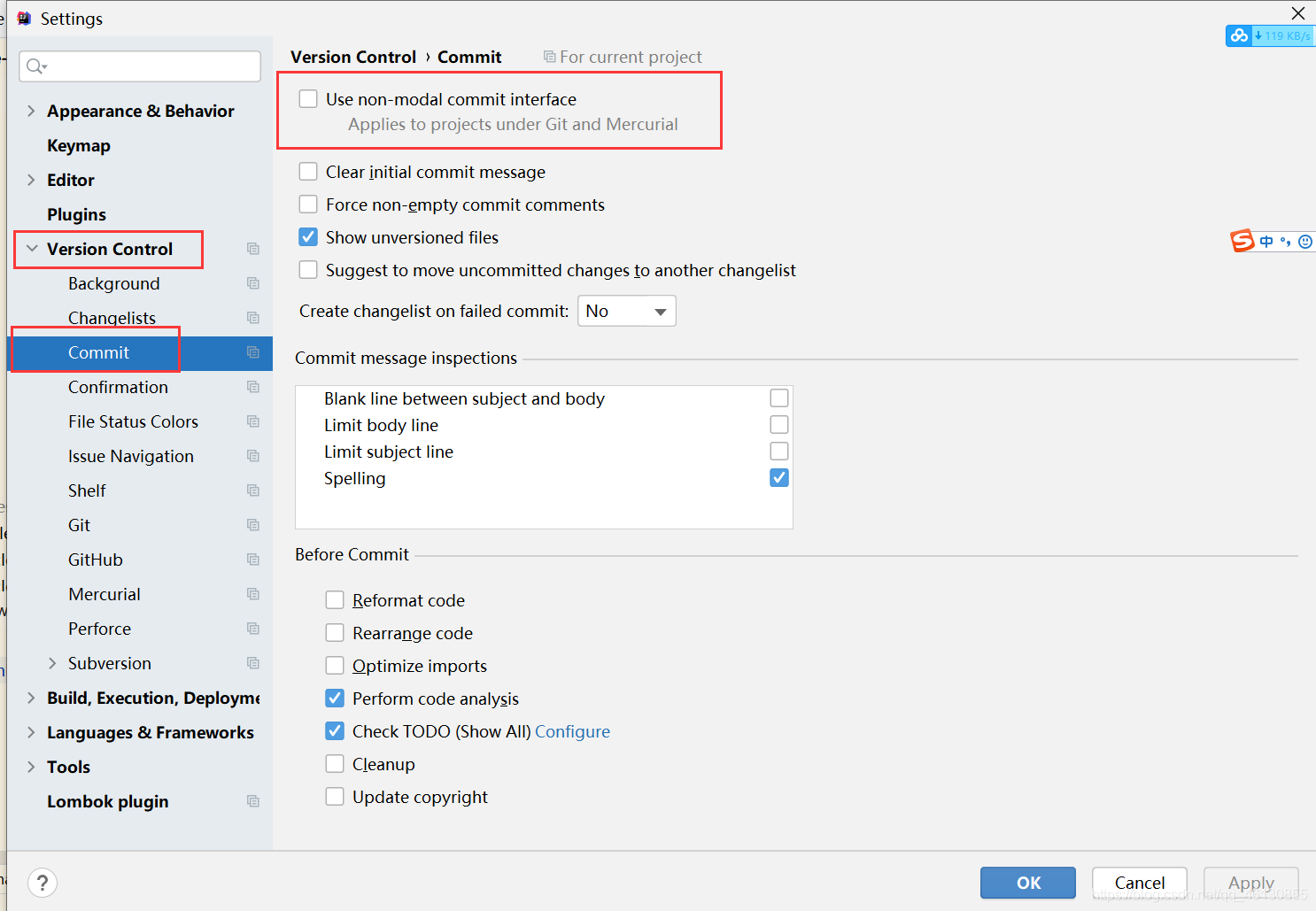This screenshot has width=1316, height=911.
Task: Click project-level icon beside Commit row
Action: 253,352
